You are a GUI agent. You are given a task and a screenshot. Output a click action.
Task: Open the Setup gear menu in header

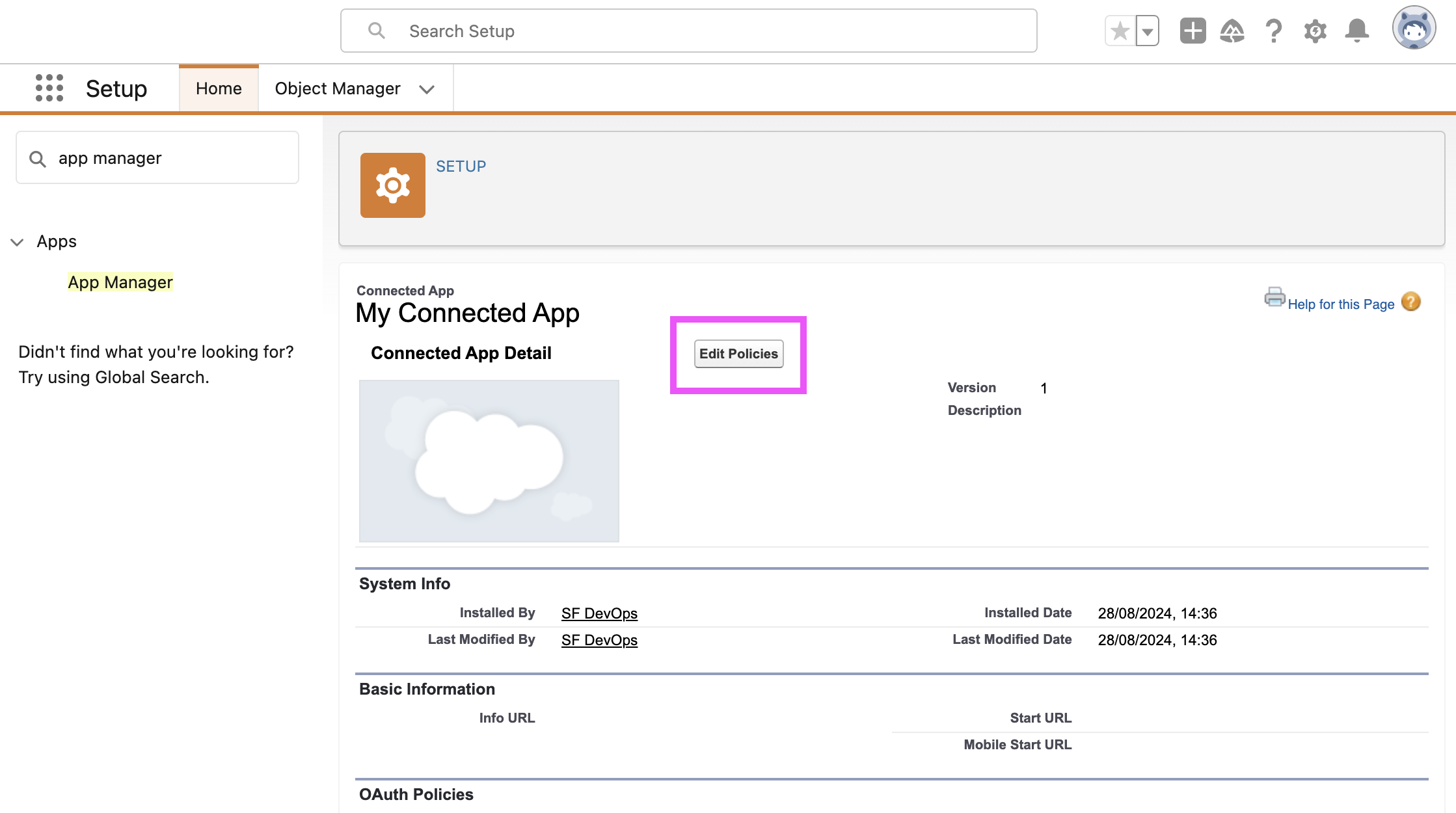(x=1315, y=31)
